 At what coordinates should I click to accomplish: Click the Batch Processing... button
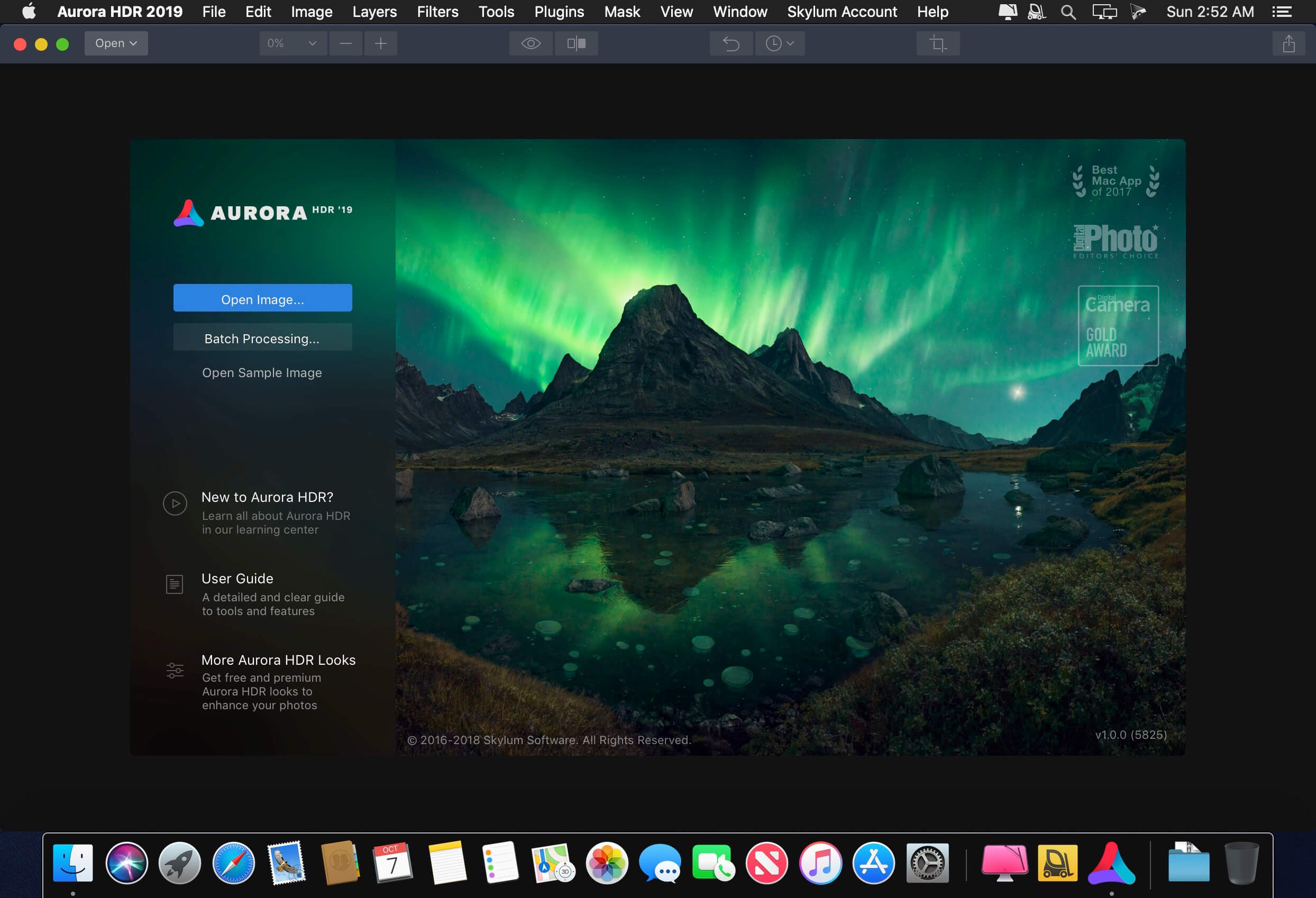coord(262,338)
